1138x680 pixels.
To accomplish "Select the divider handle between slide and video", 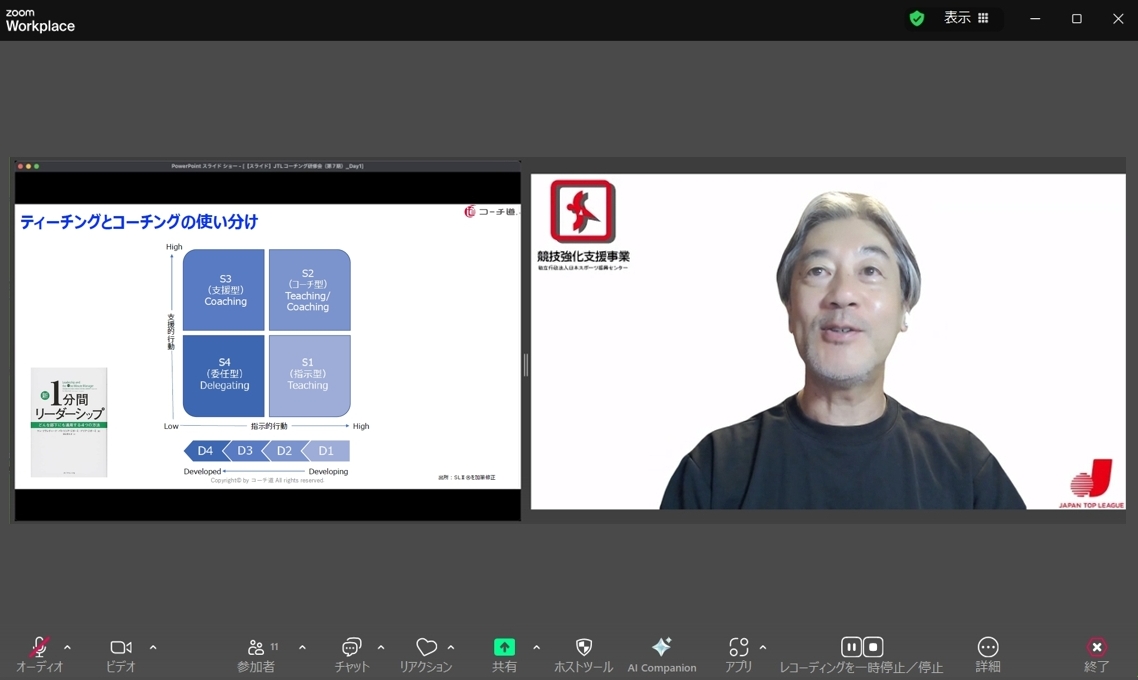I will click(x=526, y=364).
